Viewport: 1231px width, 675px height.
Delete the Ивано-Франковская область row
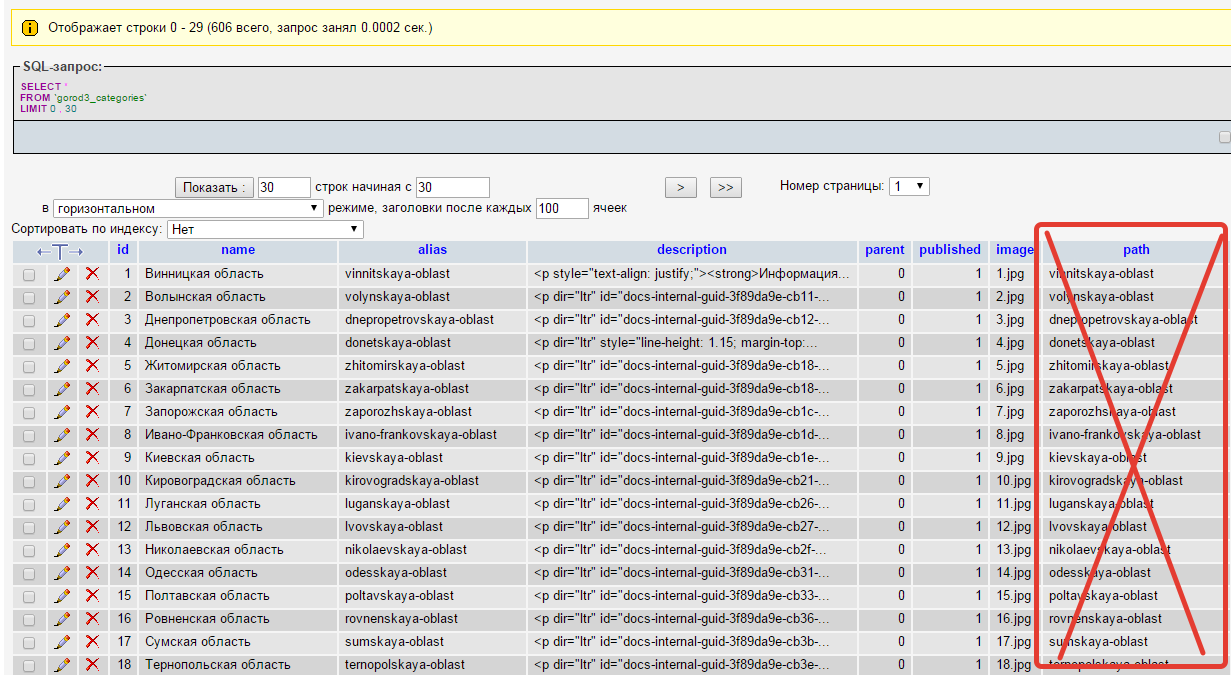pyautogui.click(x=93, y=435)
